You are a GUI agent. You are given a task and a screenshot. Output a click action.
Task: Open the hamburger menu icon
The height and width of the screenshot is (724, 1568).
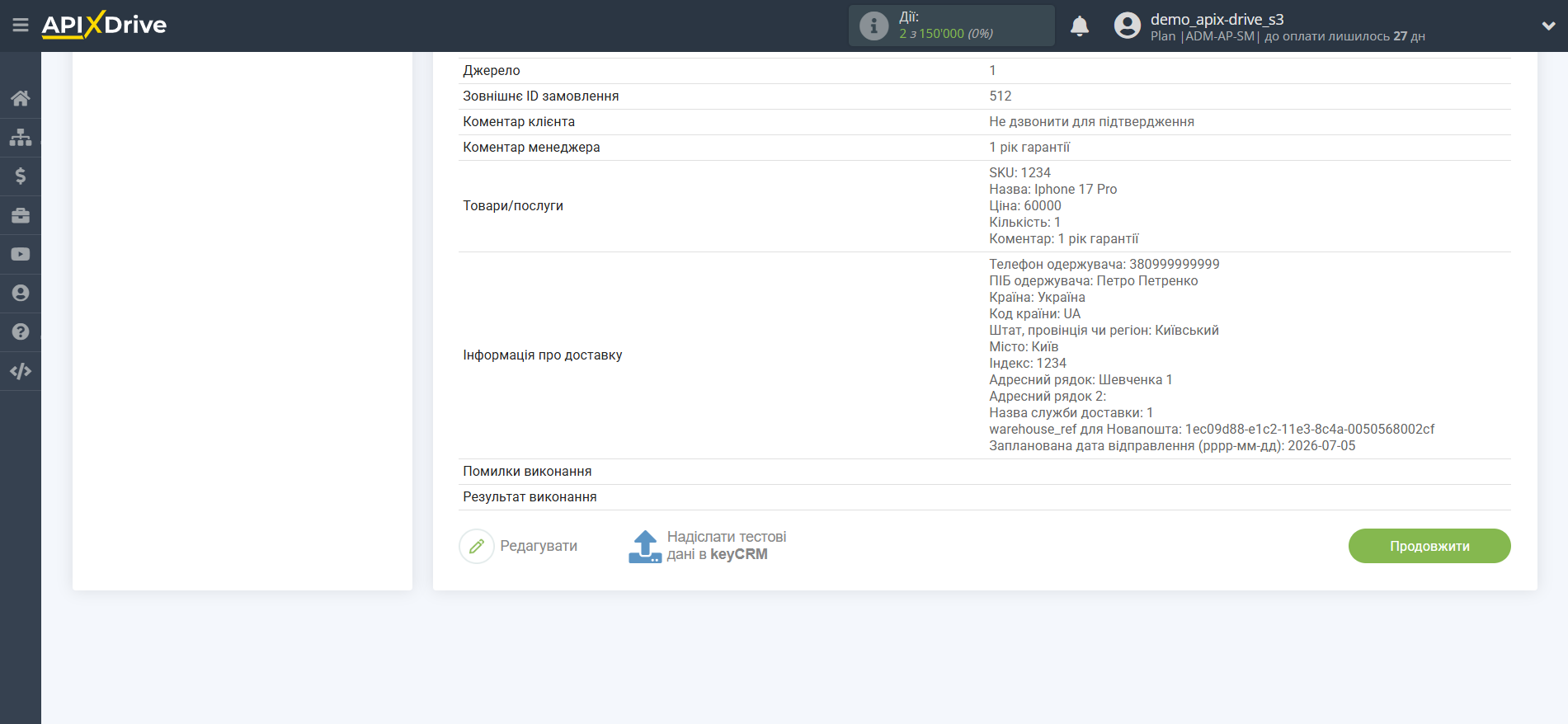click(21, 26)
